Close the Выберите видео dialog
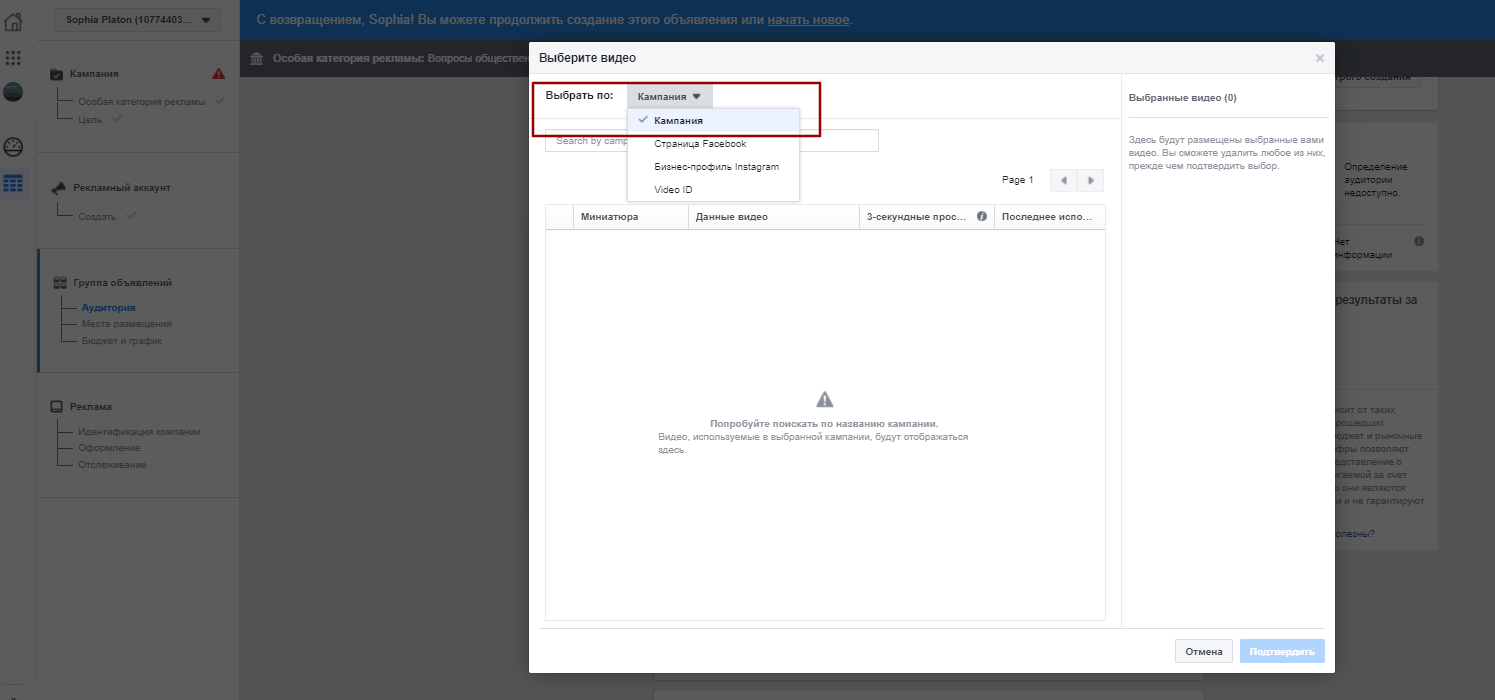This screenshot has height=700, width=1495. tap(1319, 58)
